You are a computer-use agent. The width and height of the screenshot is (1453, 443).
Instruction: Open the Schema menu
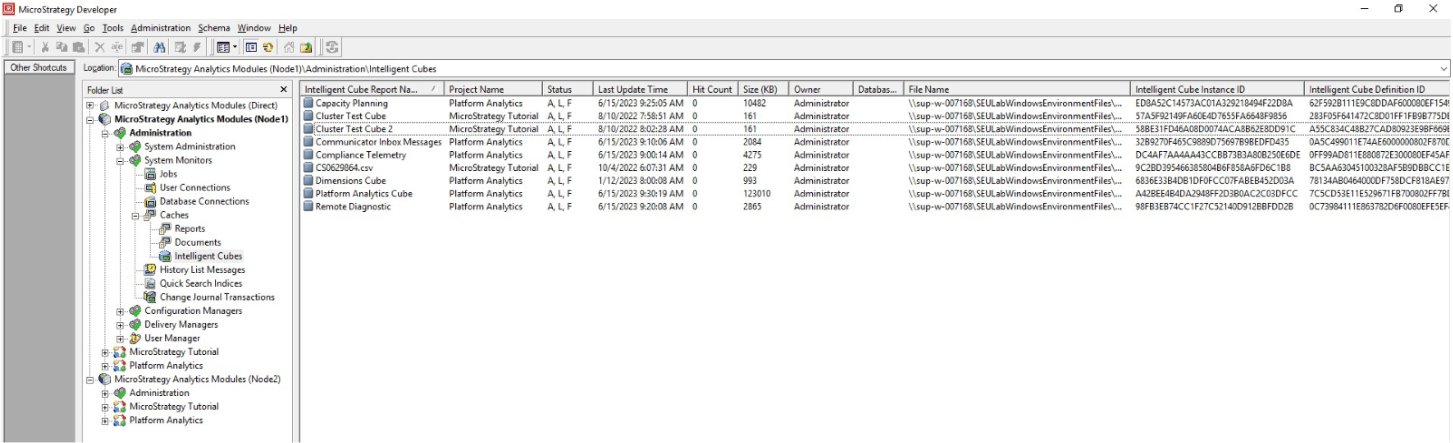coord(213,28)
